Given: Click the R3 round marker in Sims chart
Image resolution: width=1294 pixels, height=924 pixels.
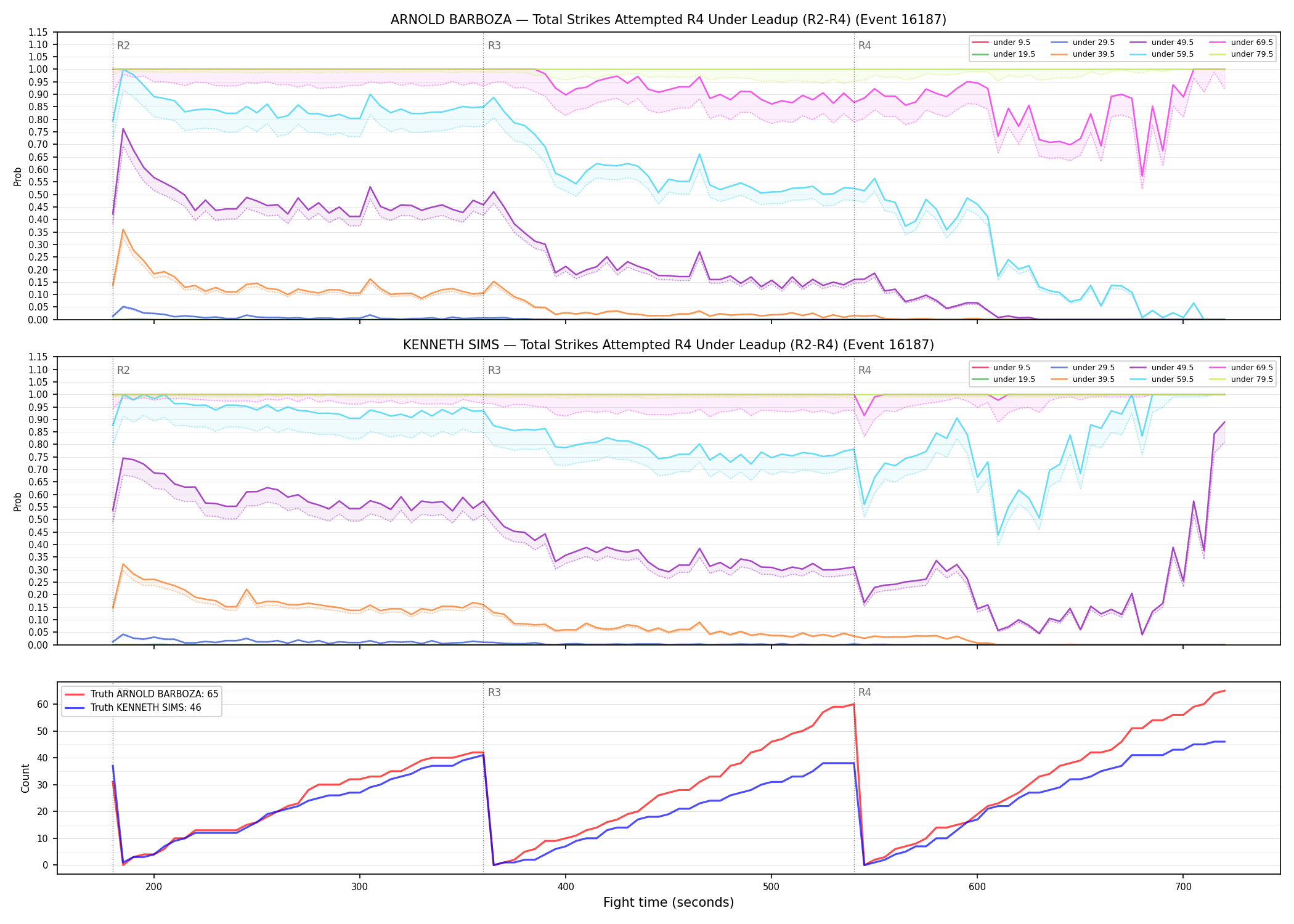Looking at the screenshot, I should point(494,371).
